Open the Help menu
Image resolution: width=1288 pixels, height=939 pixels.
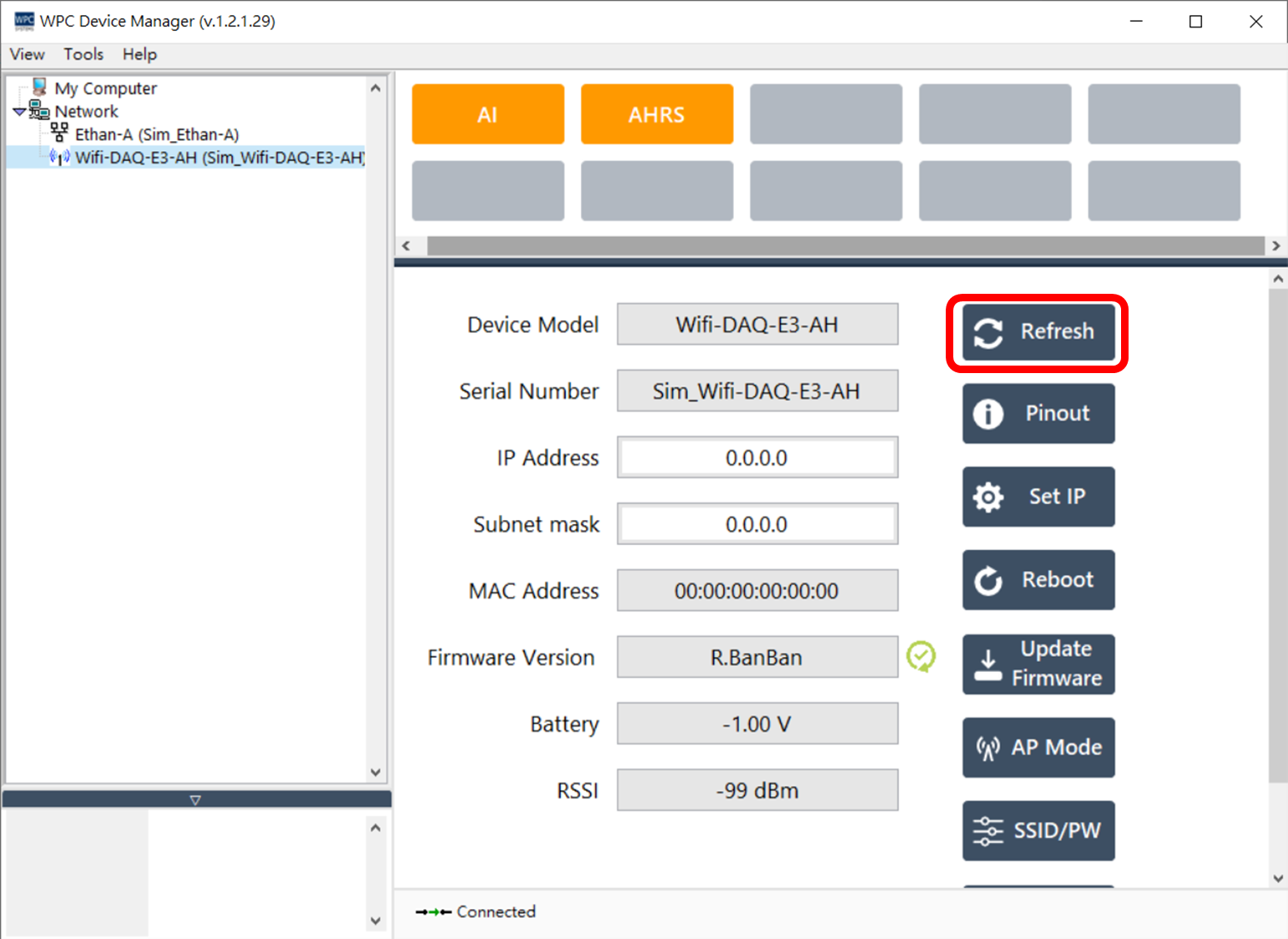[x=139, y=54]
